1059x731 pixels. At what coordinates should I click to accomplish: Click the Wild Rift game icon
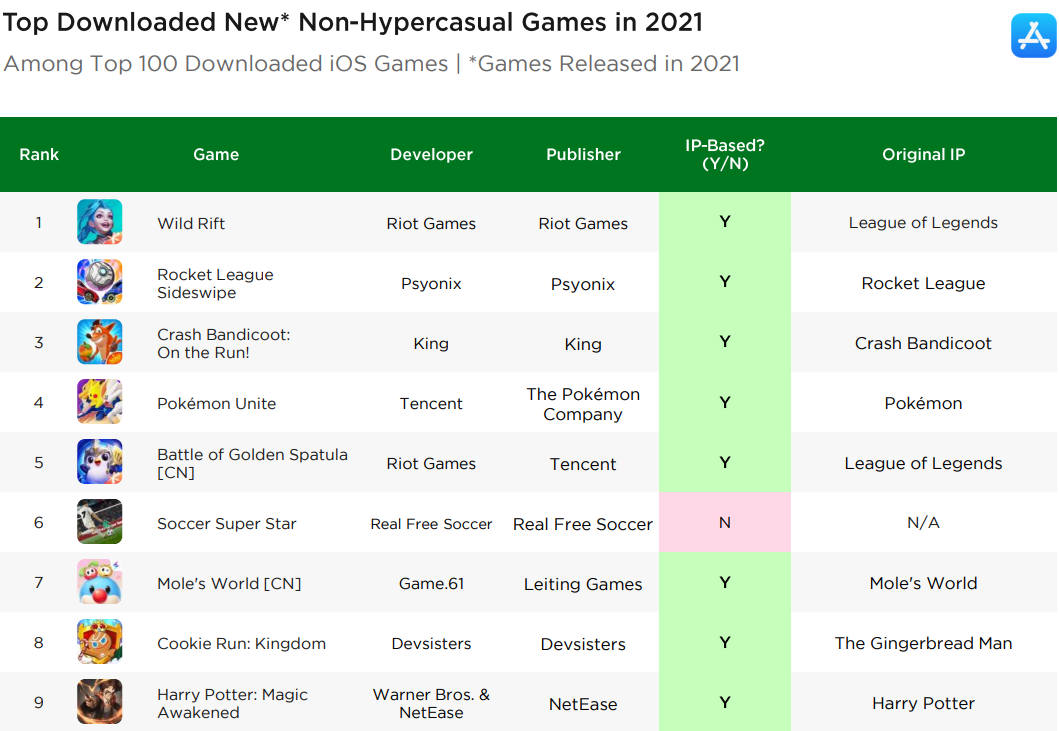[100, 222]
